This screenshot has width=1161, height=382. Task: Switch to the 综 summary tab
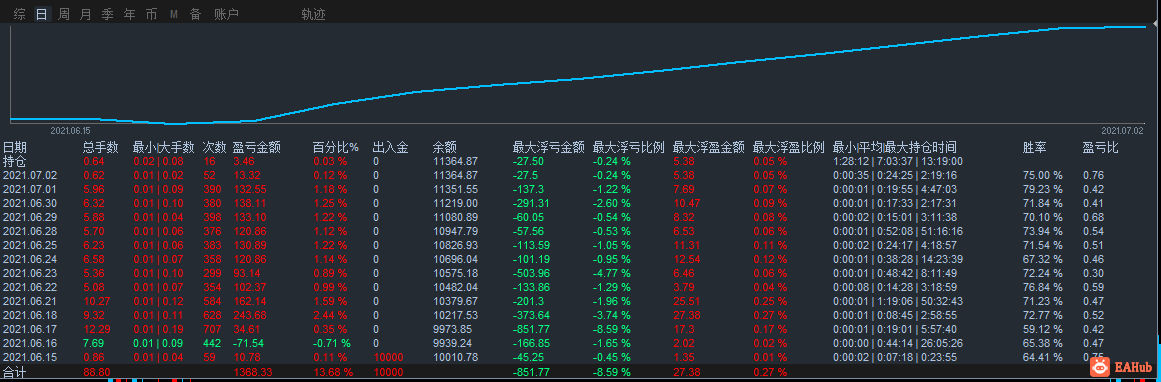20,14
